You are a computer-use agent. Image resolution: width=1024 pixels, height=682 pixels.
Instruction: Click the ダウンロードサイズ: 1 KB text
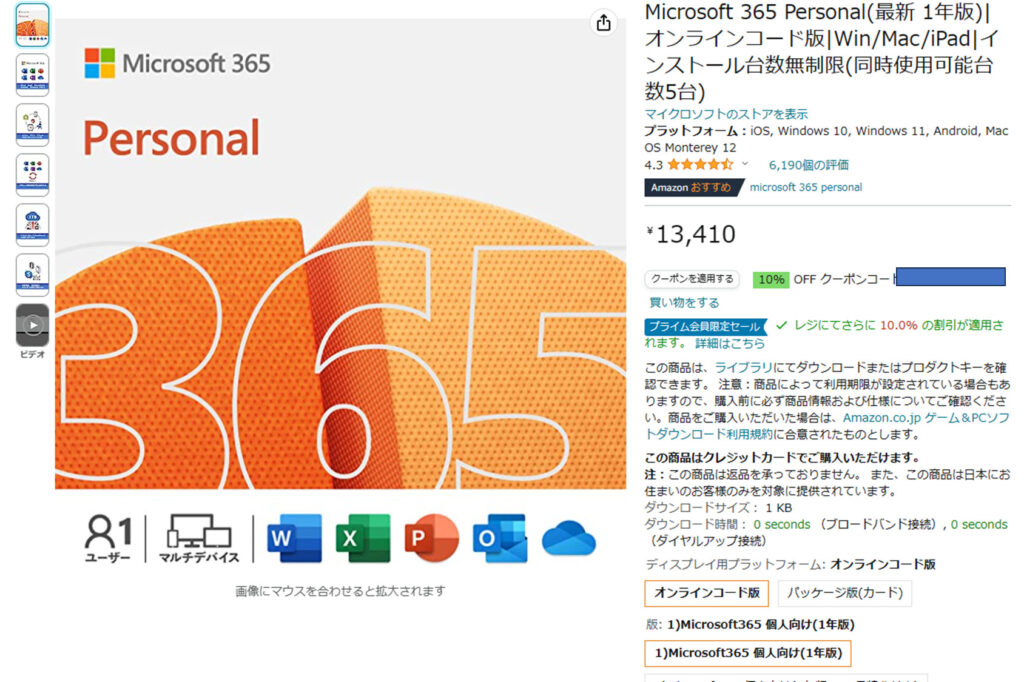[718, 508]
